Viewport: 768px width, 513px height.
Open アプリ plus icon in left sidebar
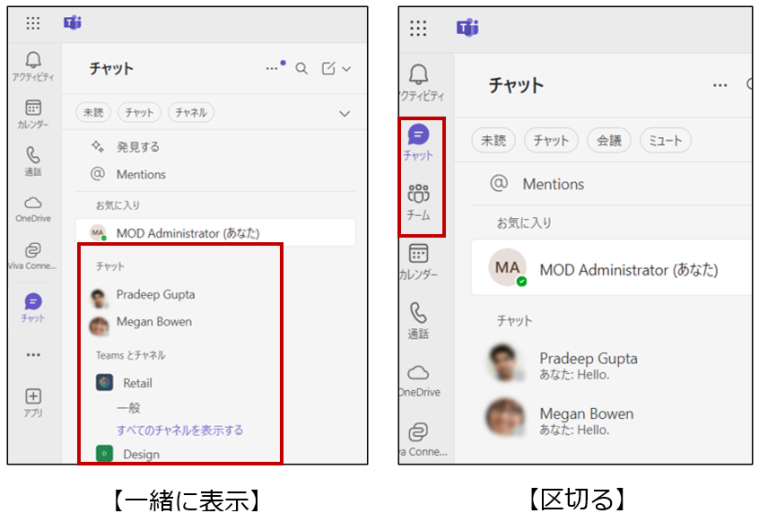(x=33, y=403)
